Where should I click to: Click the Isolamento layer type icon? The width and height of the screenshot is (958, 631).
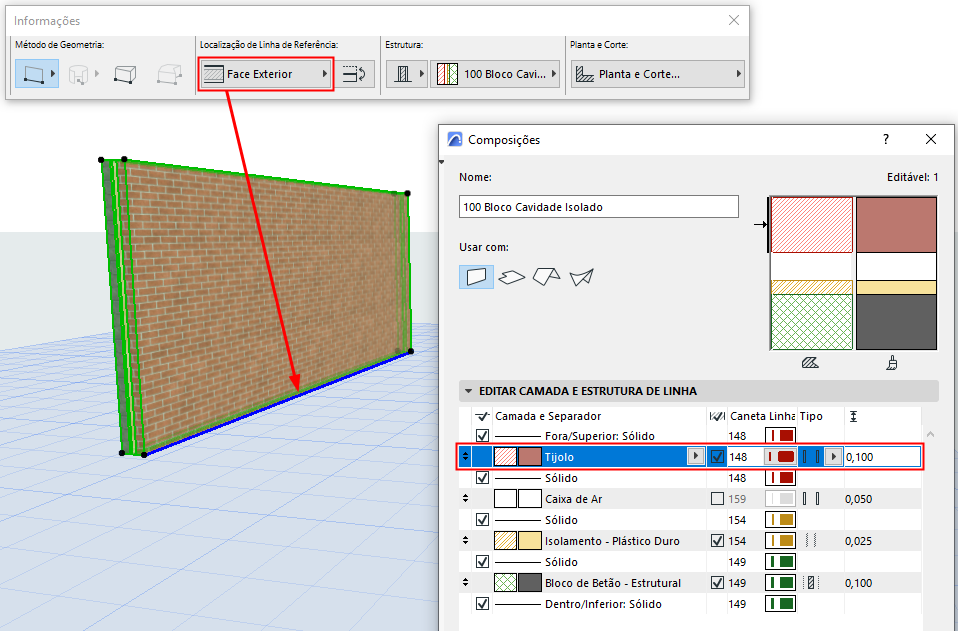[x=811, y=541]
